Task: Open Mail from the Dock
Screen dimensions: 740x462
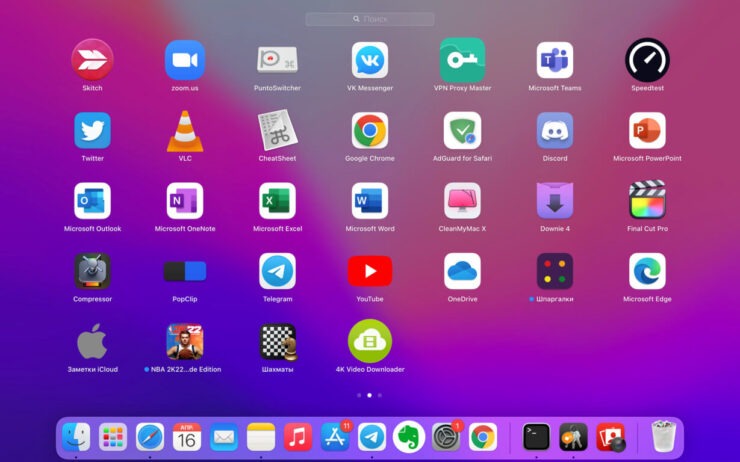Action: [224, 437]
